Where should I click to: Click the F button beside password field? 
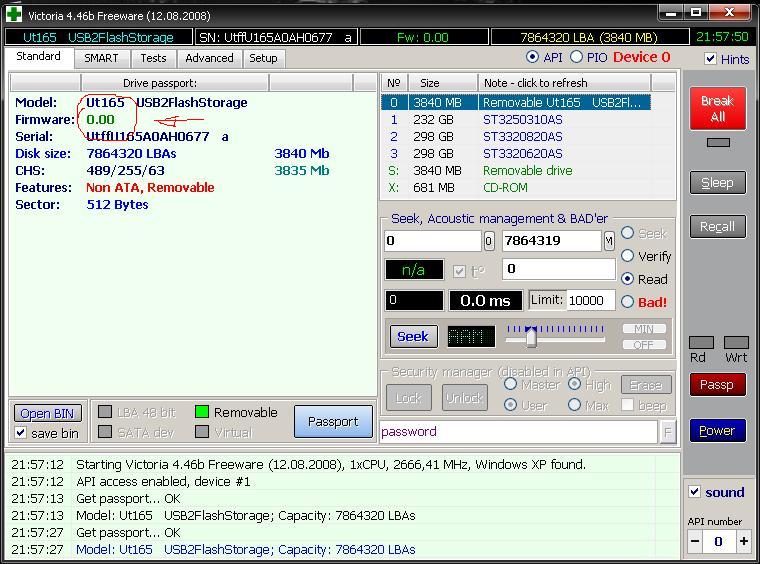(667, 432)
